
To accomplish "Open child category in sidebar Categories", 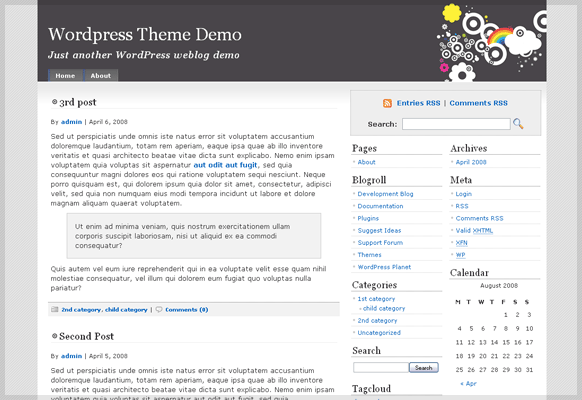I will pos(384,308).
